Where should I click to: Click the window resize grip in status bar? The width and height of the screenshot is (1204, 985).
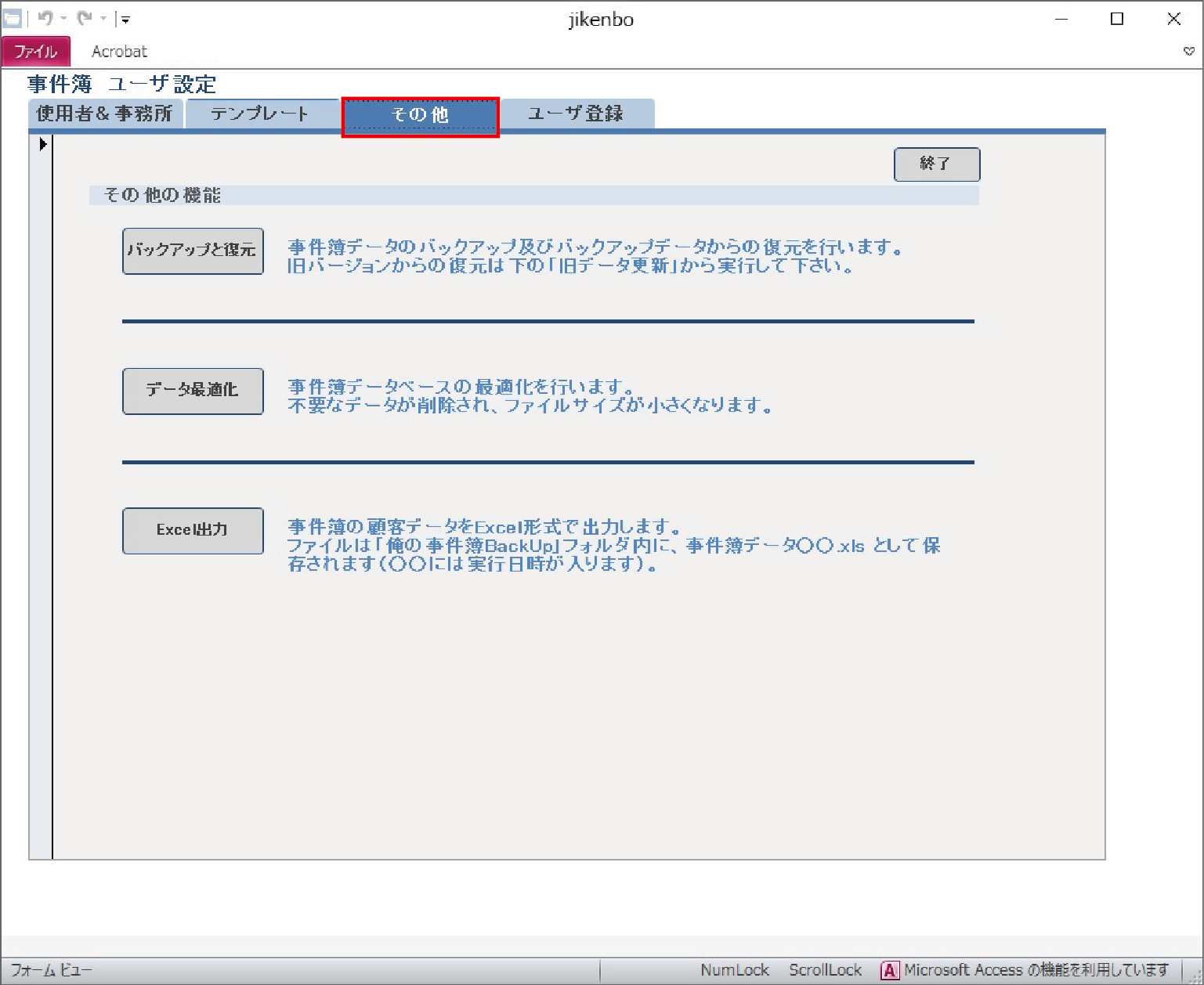(1195, 976)
